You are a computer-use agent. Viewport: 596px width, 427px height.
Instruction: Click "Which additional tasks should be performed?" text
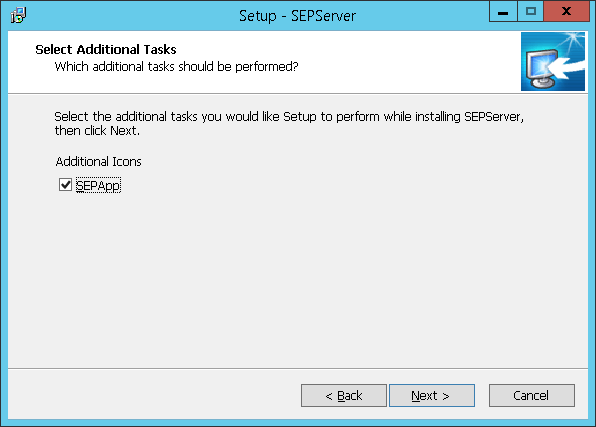click(176, 67)
